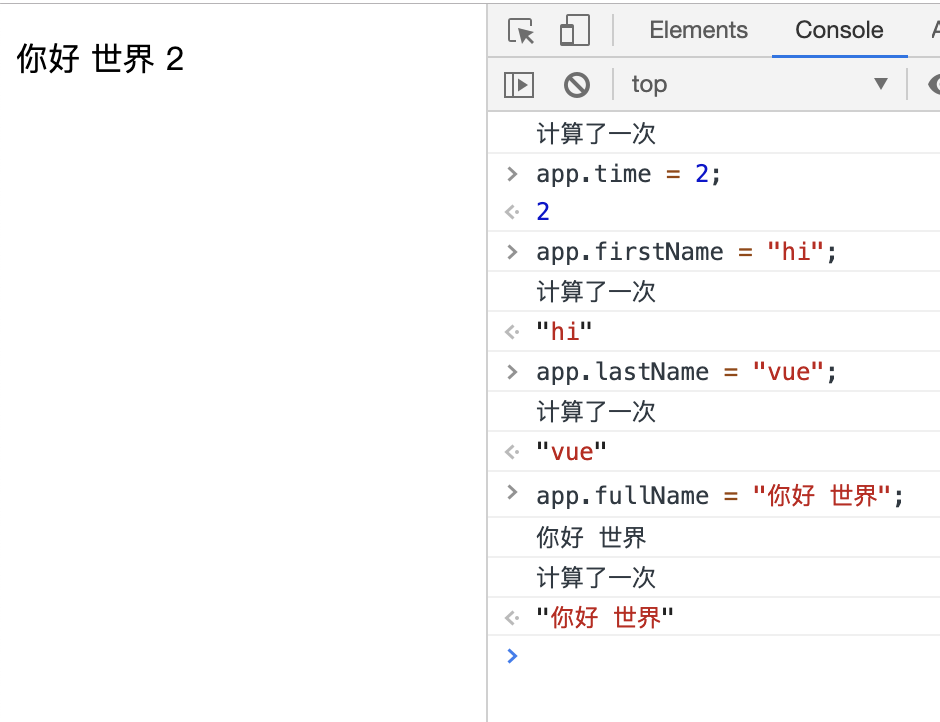This screenshot has height=722, width=940.
Task: Show the console sidebar panel icon
Action: [519, 85]
